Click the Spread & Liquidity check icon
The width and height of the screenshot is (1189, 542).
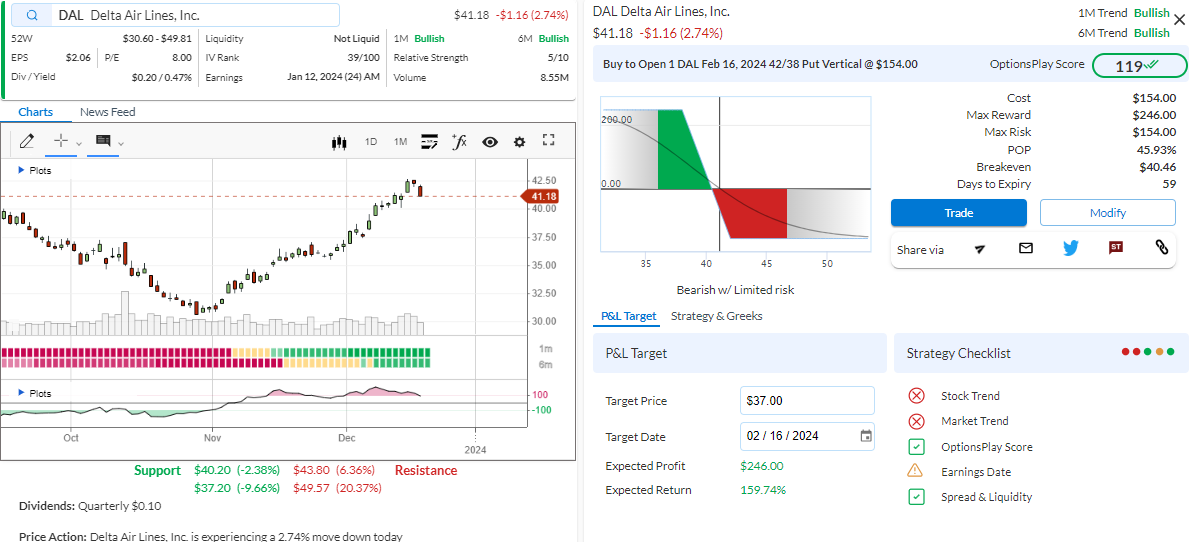click(x=917, y=497)
